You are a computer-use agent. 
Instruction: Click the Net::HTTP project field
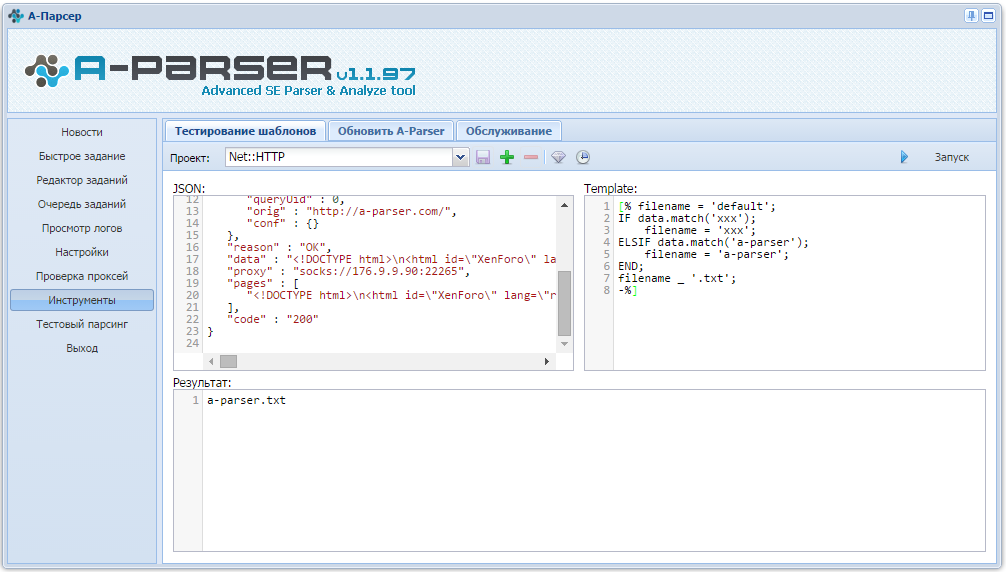pyautogui.click(x=339, y=157)
